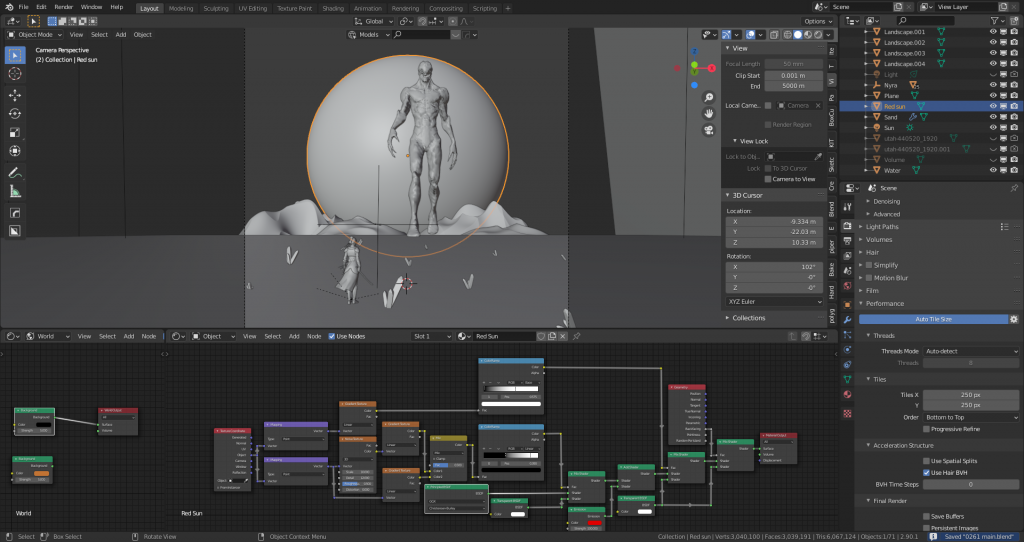Open the World properties tab icon

click(x=847, y=286)
